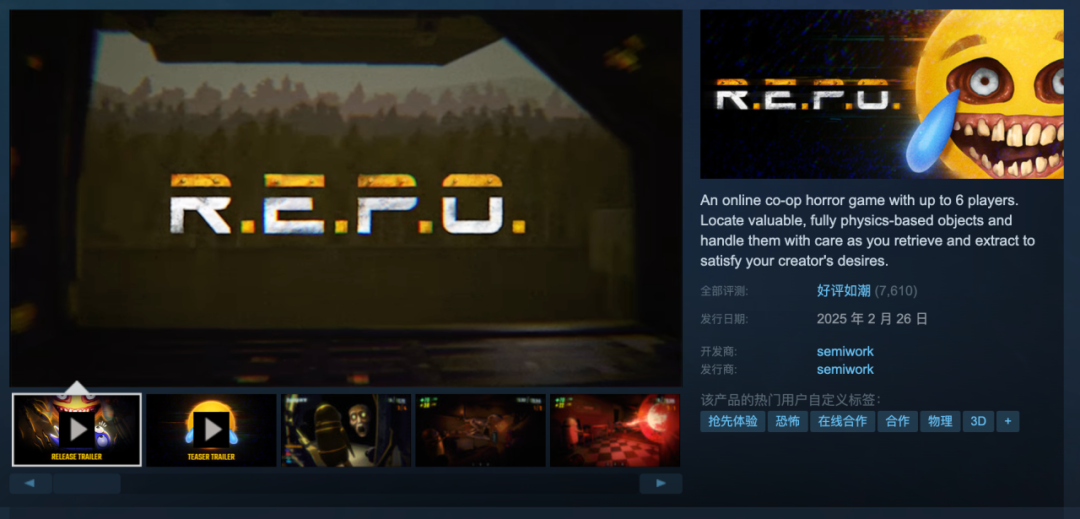The height and width of the screenshot is (519, 1080).
Task: Click the thumbnail strip scrollbar handle
Action: [x=87, y=483]
